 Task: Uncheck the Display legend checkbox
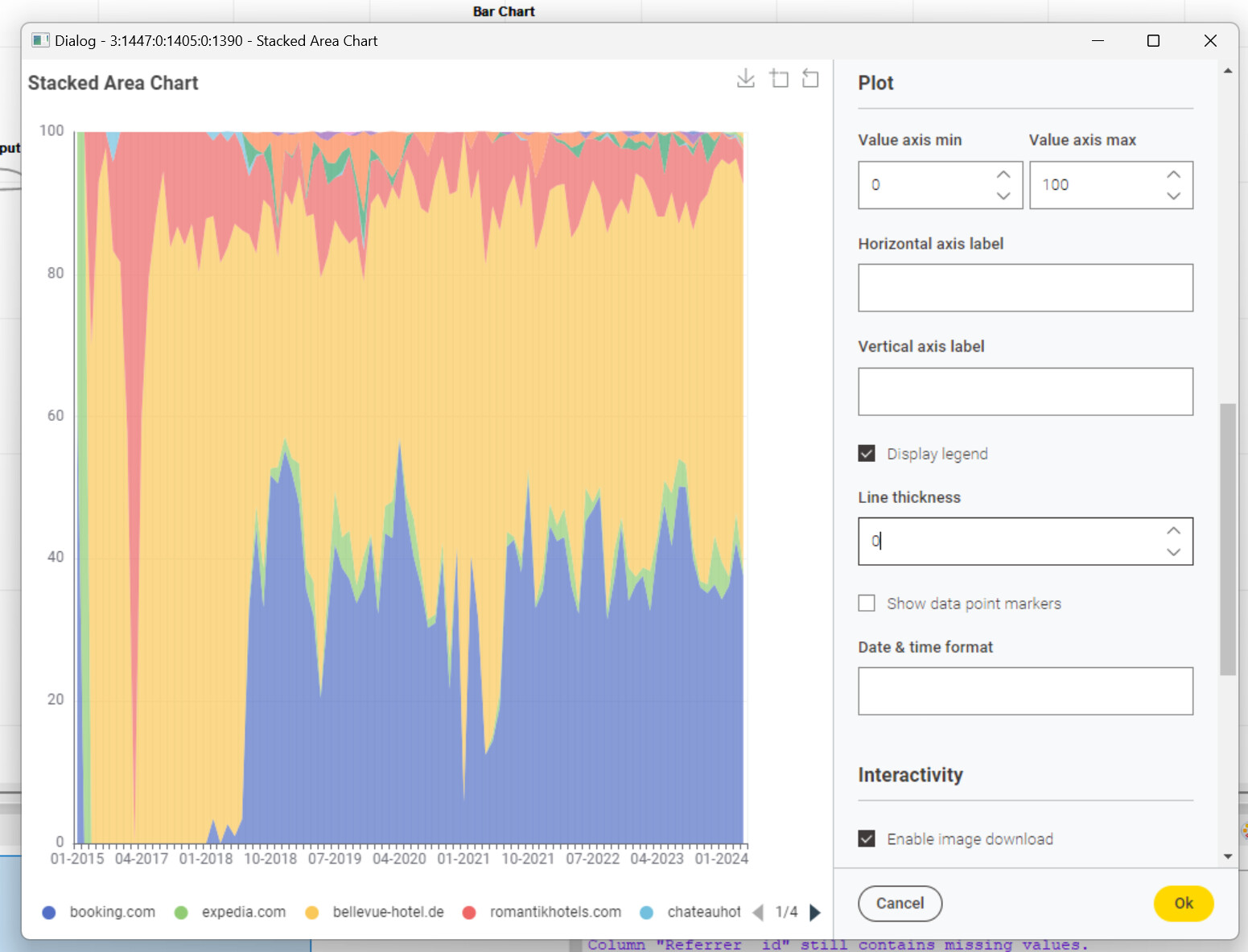coord(867,454)
